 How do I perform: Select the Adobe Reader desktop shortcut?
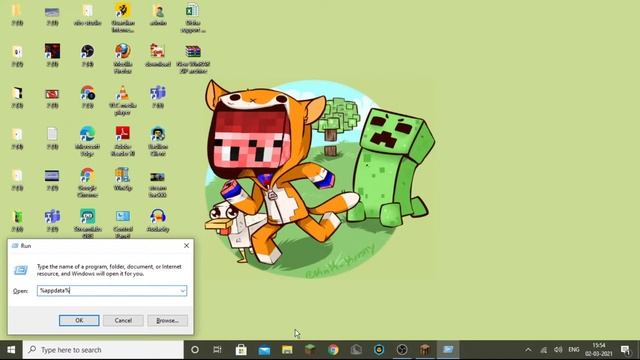click(x=122, y=141)
